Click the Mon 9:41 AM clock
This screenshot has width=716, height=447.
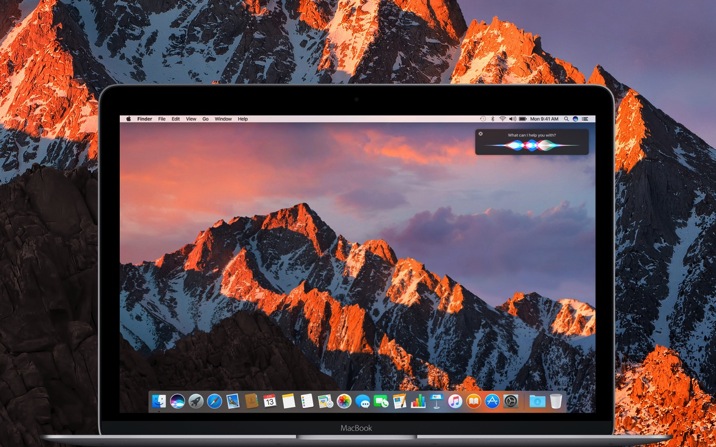click(x=544, y=119)
